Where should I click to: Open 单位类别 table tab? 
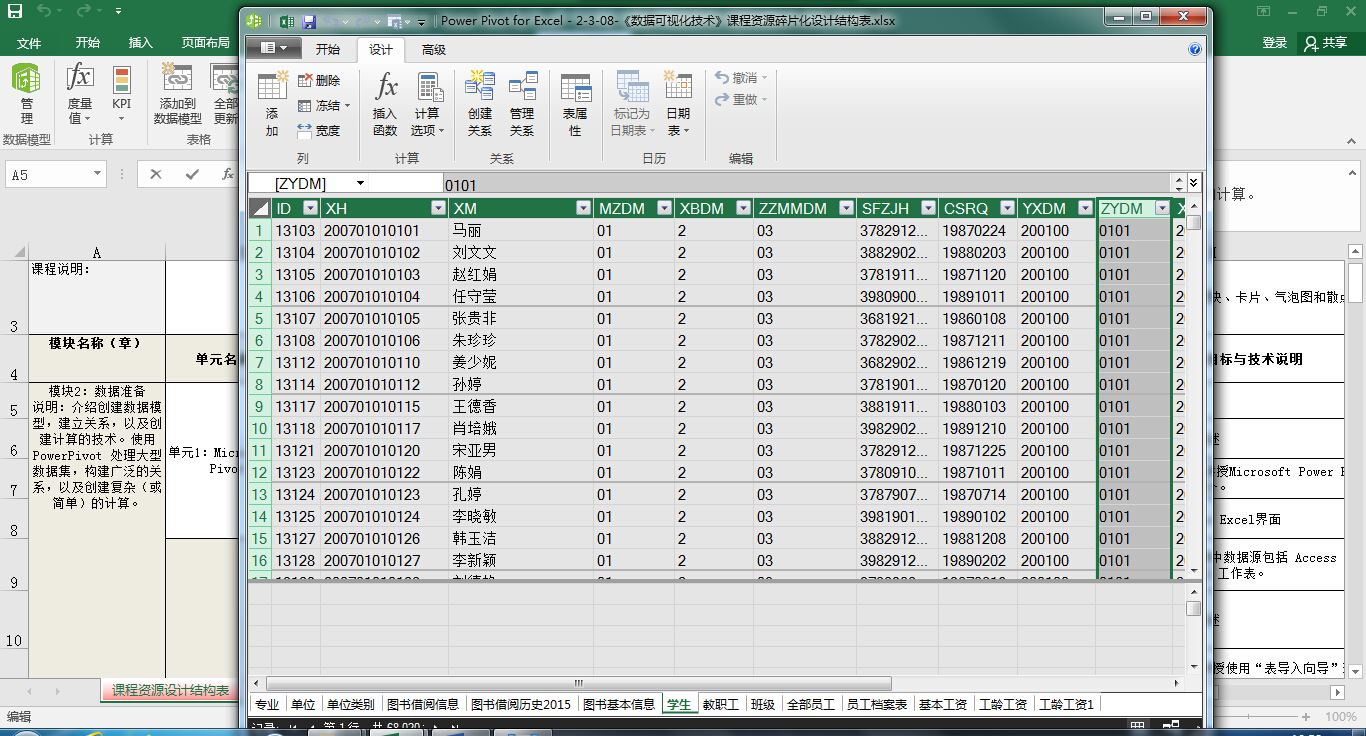(351, 704)
